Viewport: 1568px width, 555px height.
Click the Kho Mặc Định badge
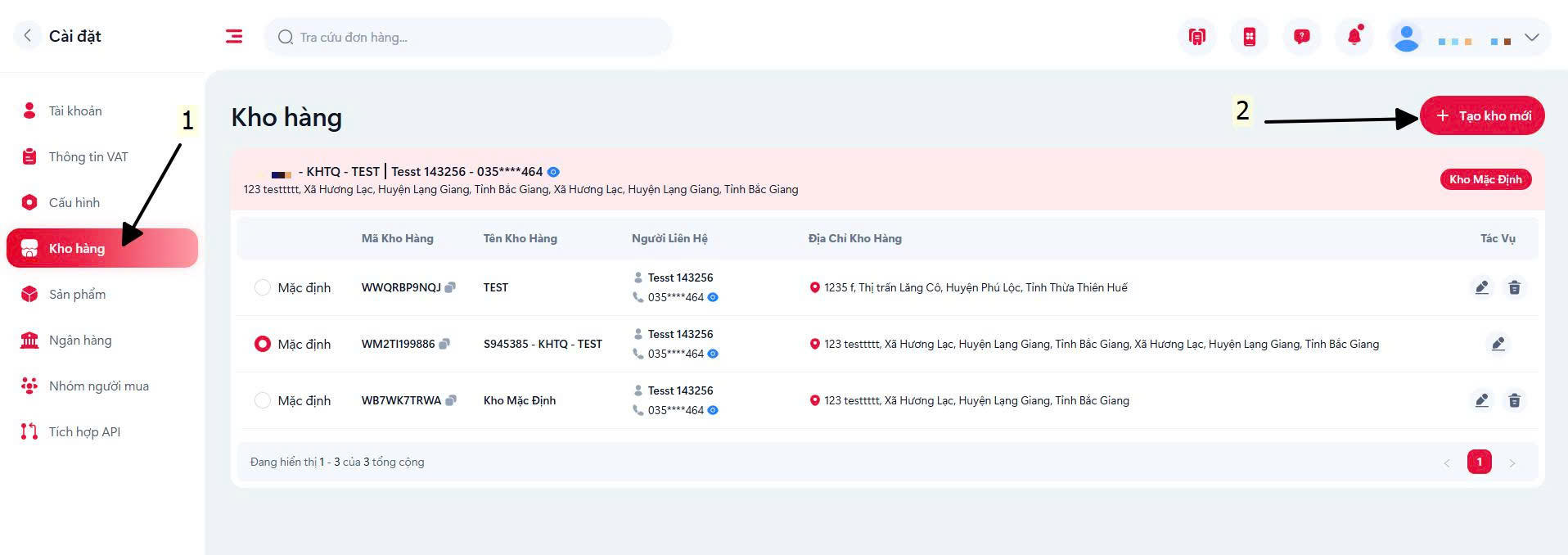[1485, 179]
